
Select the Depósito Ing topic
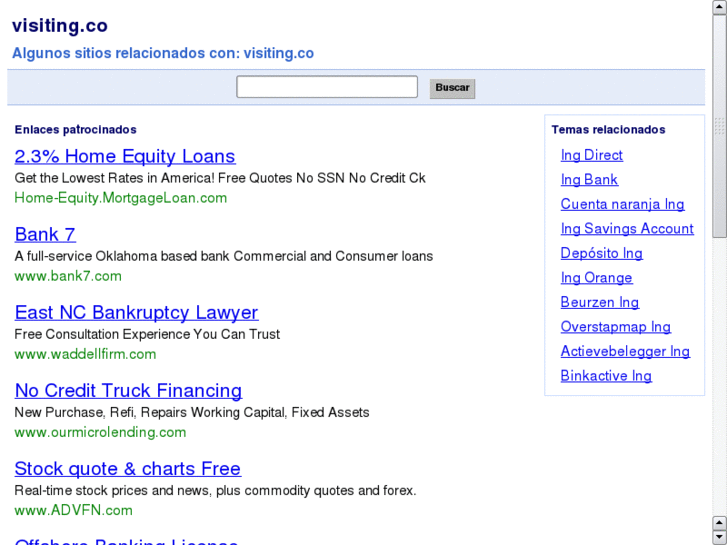pyautogui.click(x=601, y=253)
